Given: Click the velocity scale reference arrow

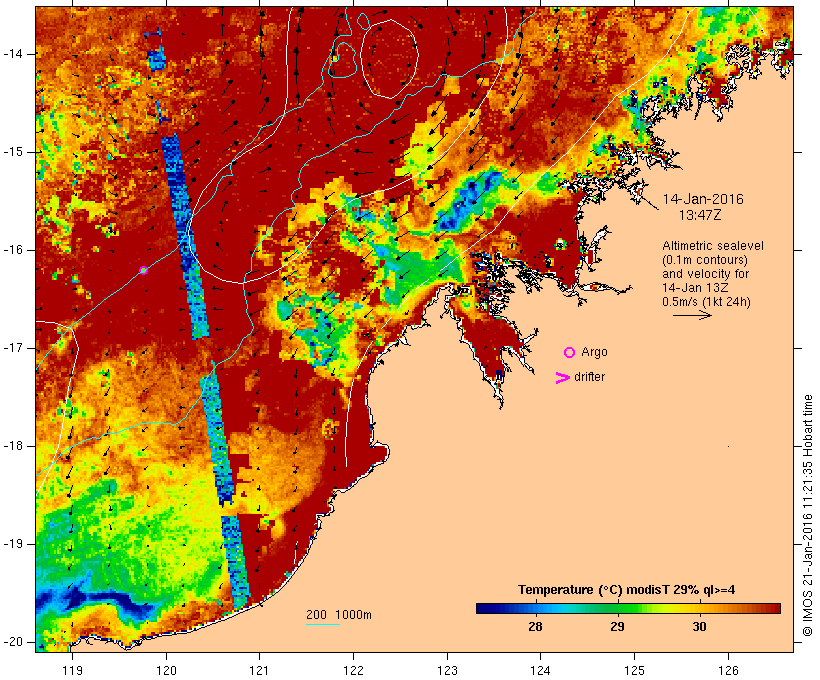Looking at the screenshot, I should [692, 315].
